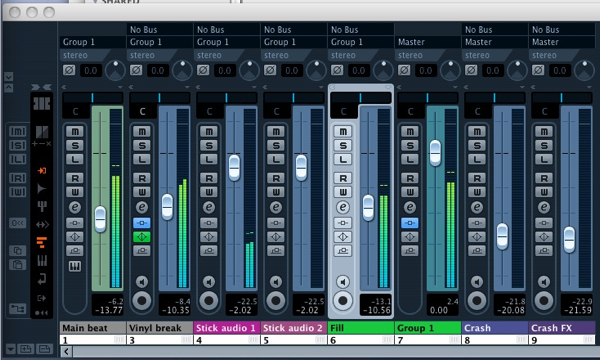Toggle blue inserts bypass on Group 1 channel
Image resolution: width=600 pixels, height=360 pixels.
410,223
